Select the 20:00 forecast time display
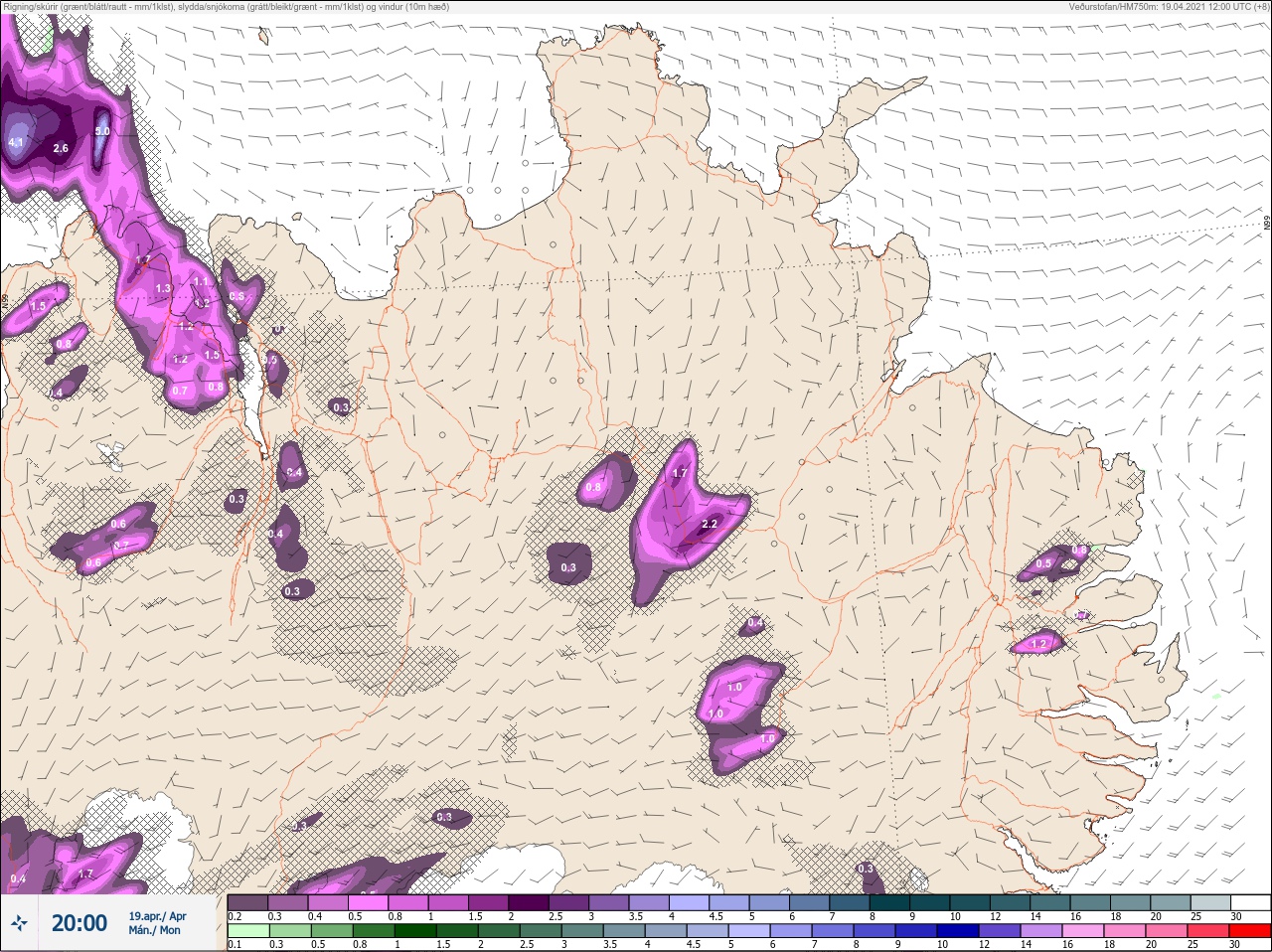 [x=79, y=923]
